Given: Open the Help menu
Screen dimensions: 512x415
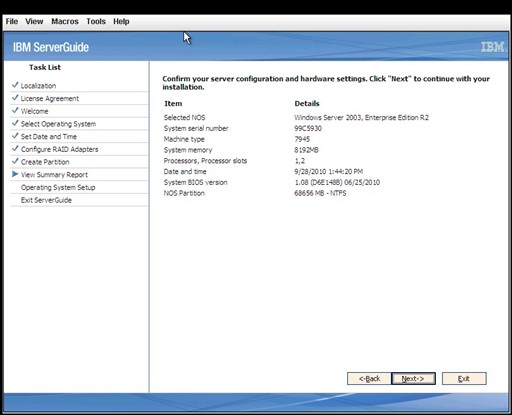Looking at the screenshot, I should [x=121, y=21].
